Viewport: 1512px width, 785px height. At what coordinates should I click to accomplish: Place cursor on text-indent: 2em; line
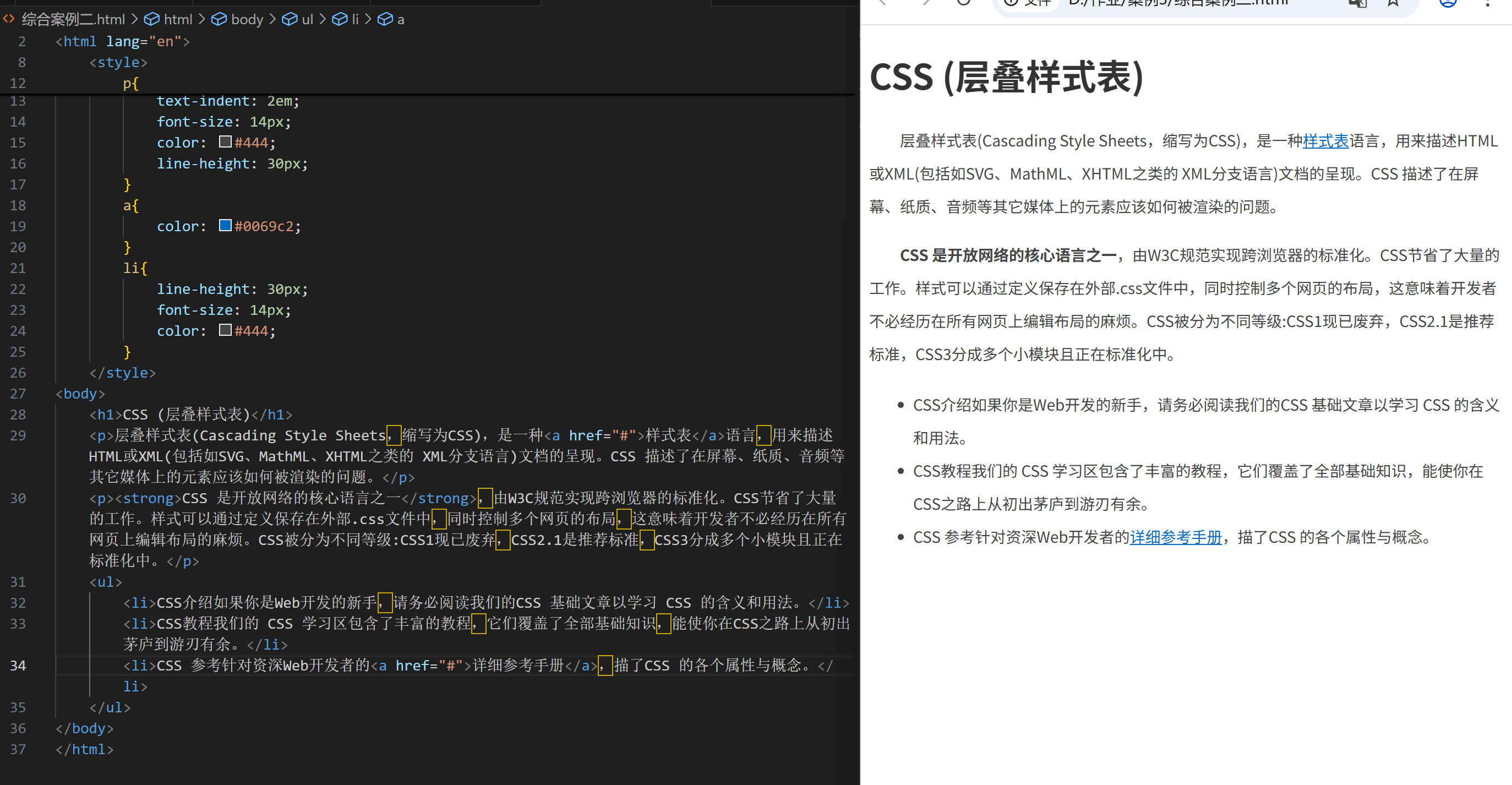(x=228, y=101)
